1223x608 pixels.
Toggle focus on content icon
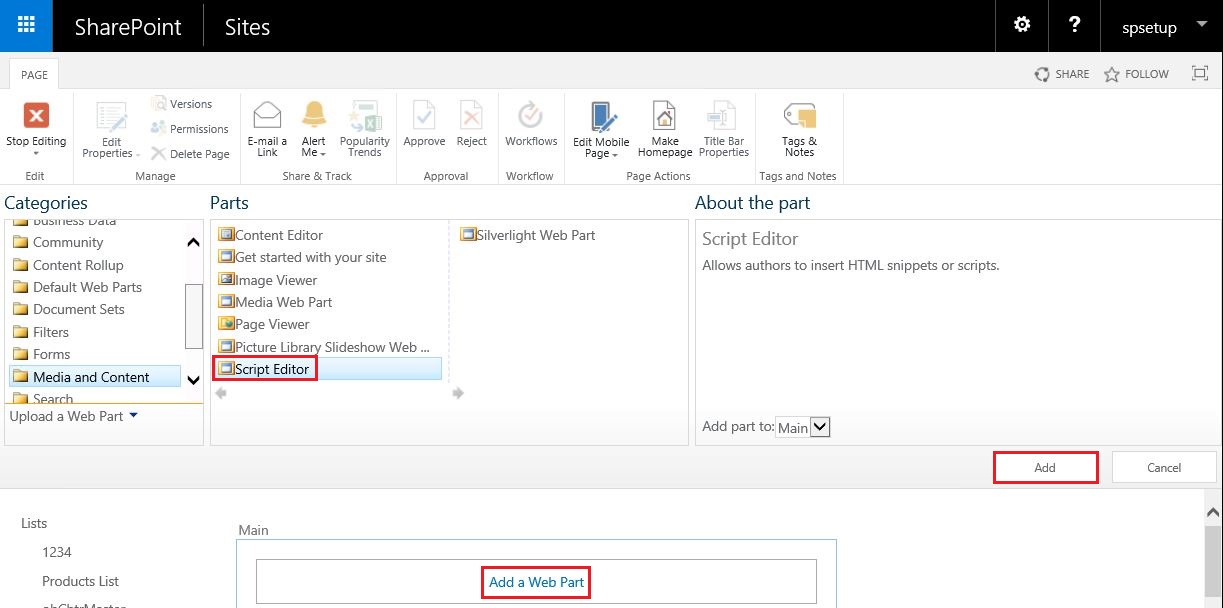[x=1200, y=73]
